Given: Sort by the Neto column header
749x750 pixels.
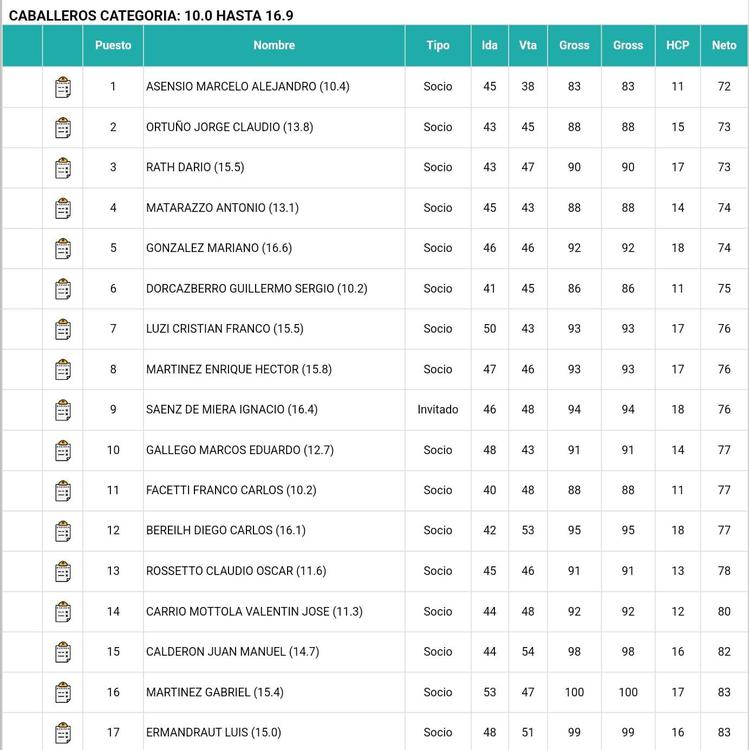Looking at the screenshot, I should tap(724, 46).
